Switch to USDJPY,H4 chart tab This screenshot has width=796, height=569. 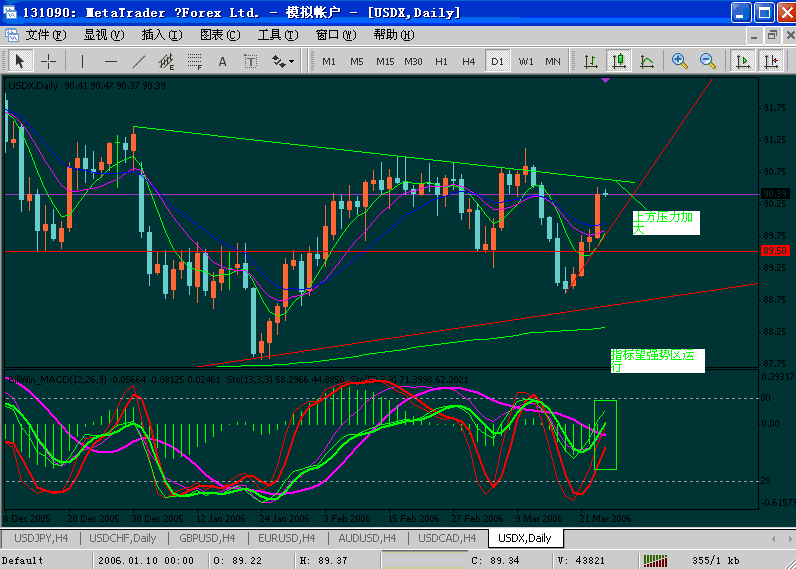pos(41,538)
